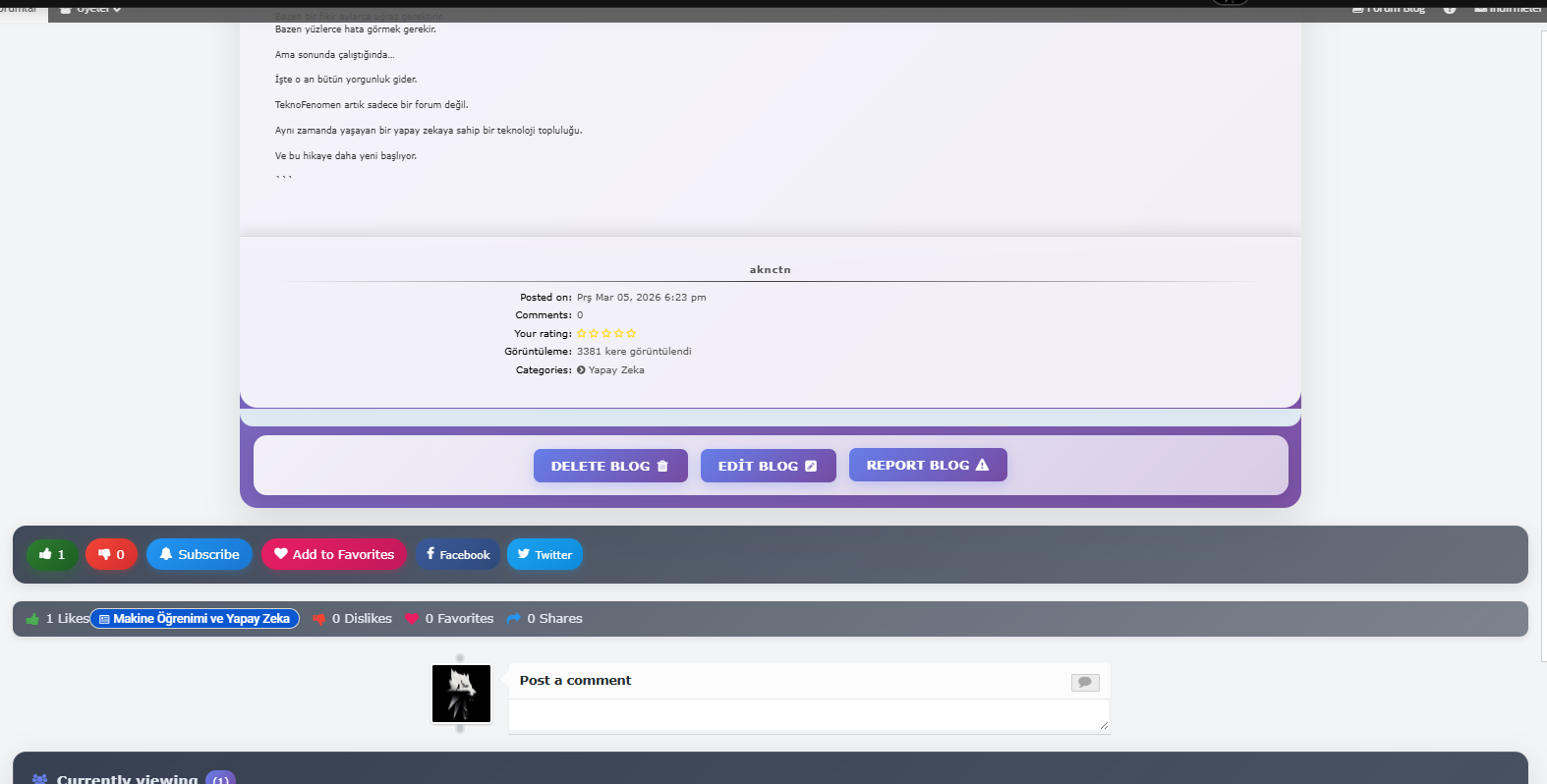Rate the blog two stars

pos(594,334)
